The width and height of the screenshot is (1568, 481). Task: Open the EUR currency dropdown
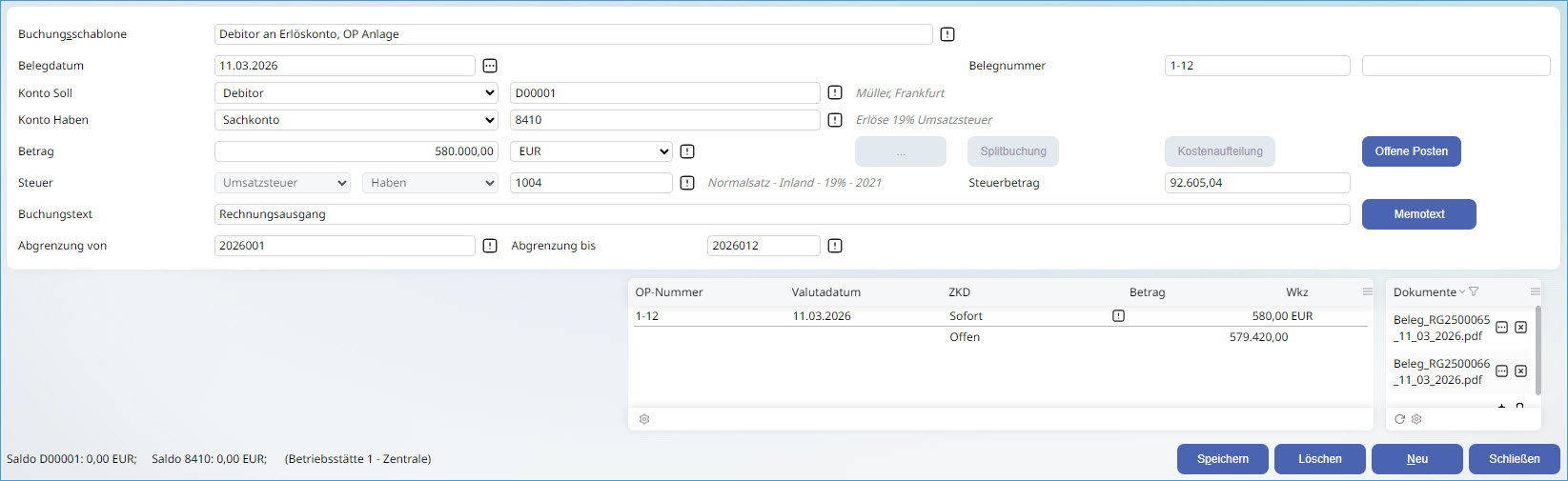point(591,151)
